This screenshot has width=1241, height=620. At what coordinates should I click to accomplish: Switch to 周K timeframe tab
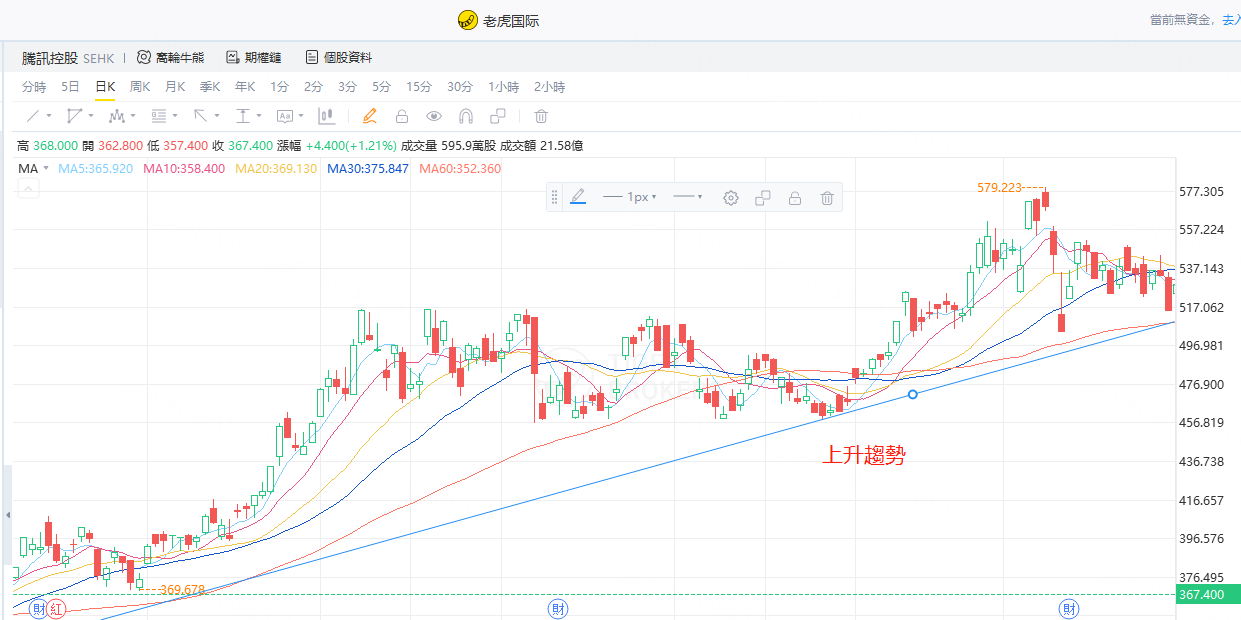click(140, 87)
